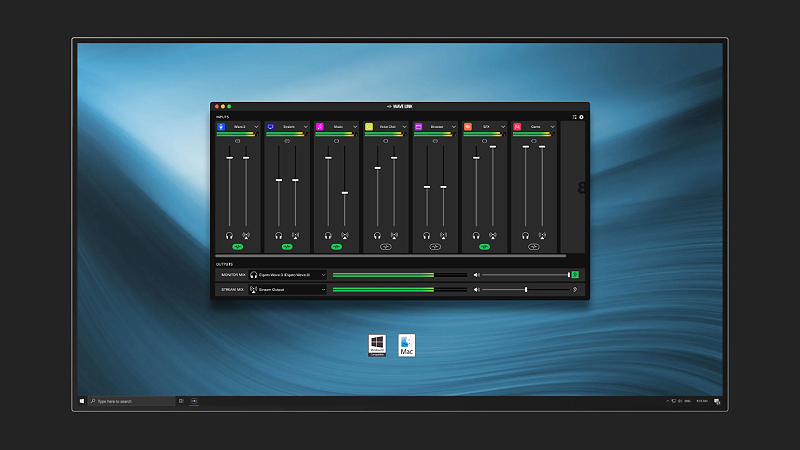This screenshot has height=450, width=800.
Task: Click the orange SFX channel icon
Action: [x=467, y=127]
